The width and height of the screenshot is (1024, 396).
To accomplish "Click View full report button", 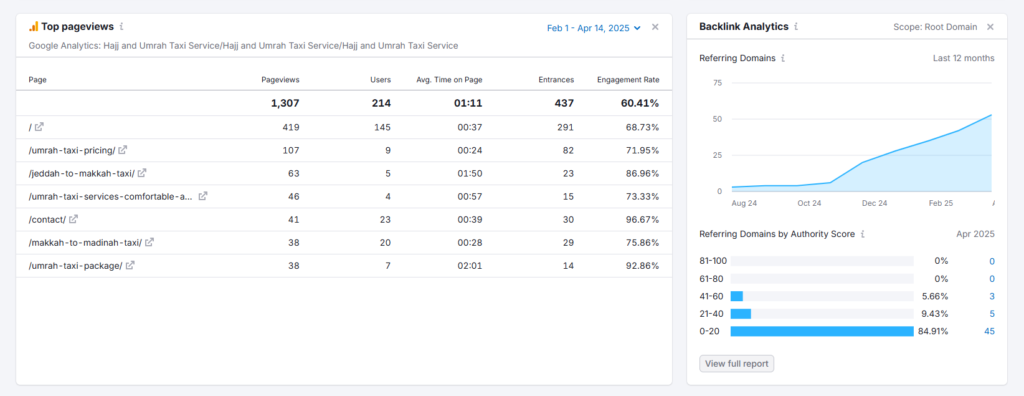I will 737,364.
